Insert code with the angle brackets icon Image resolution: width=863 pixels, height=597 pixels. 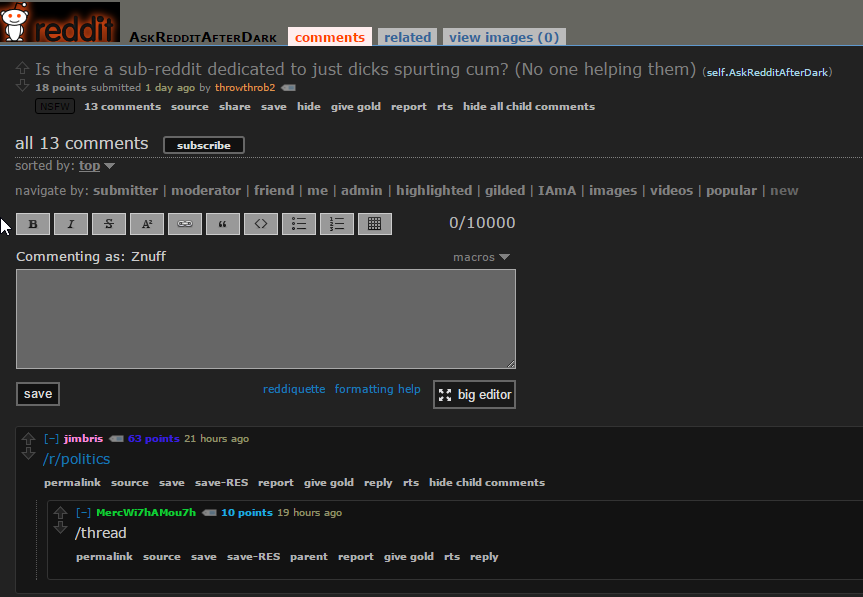coord(261,224)
